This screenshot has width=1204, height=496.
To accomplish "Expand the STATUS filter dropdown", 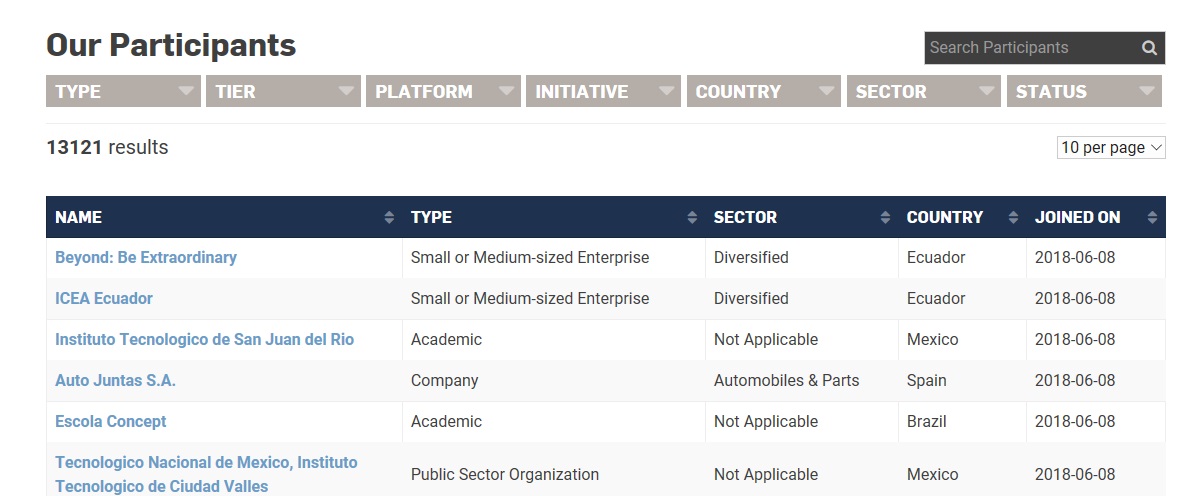I will [1084, 91].
